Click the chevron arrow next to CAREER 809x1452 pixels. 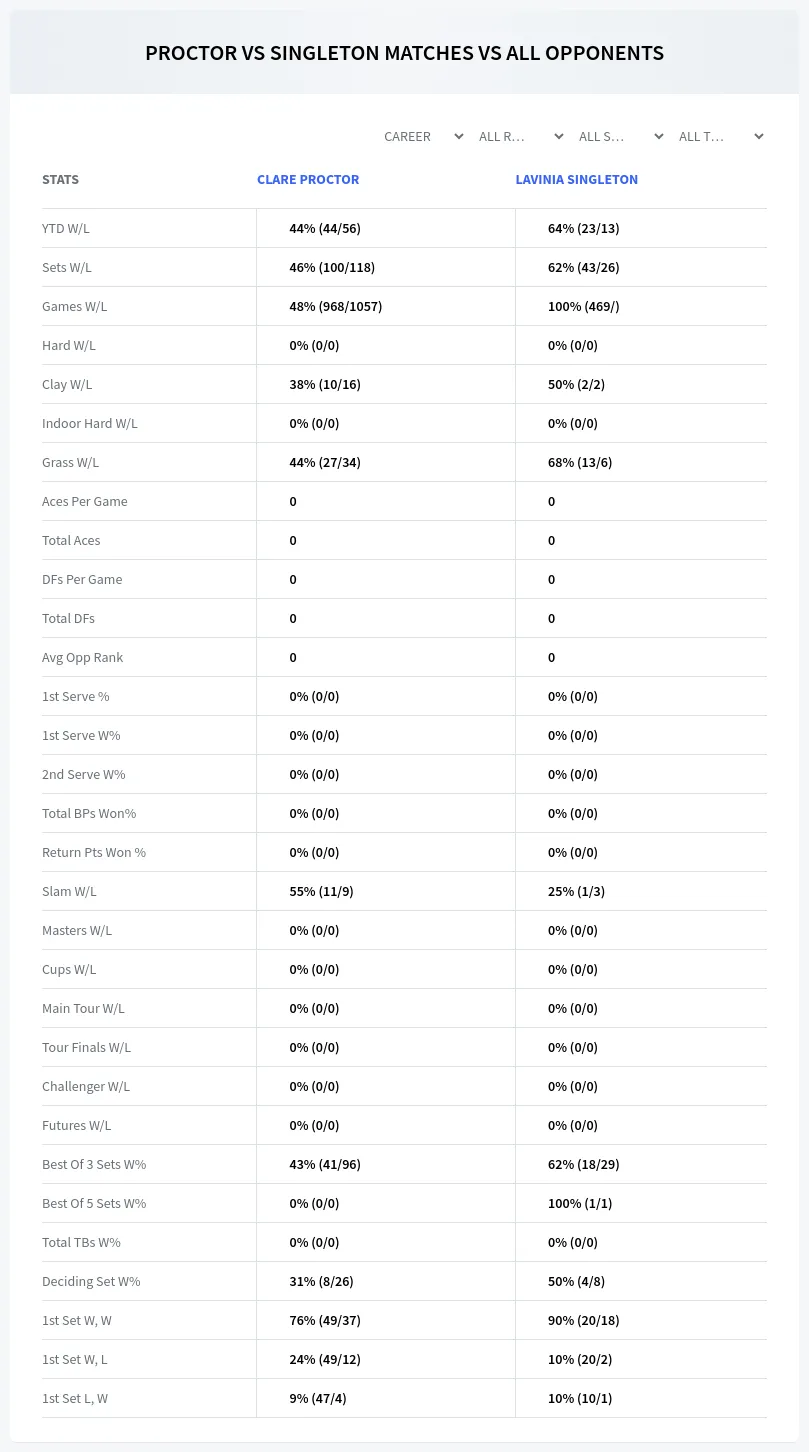pyautogui.click(x=458, y=136)
